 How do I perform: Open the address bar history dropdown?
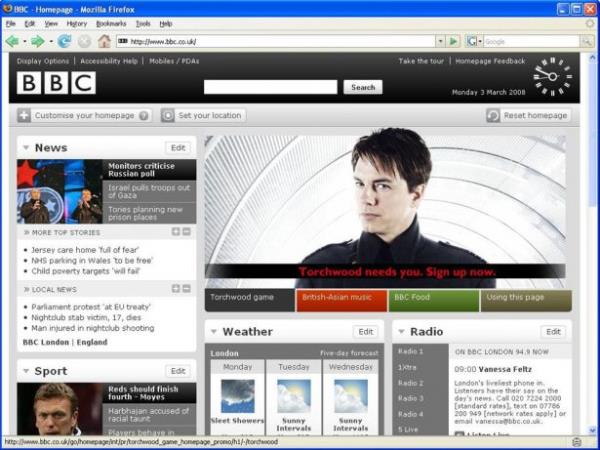[440, 41]
